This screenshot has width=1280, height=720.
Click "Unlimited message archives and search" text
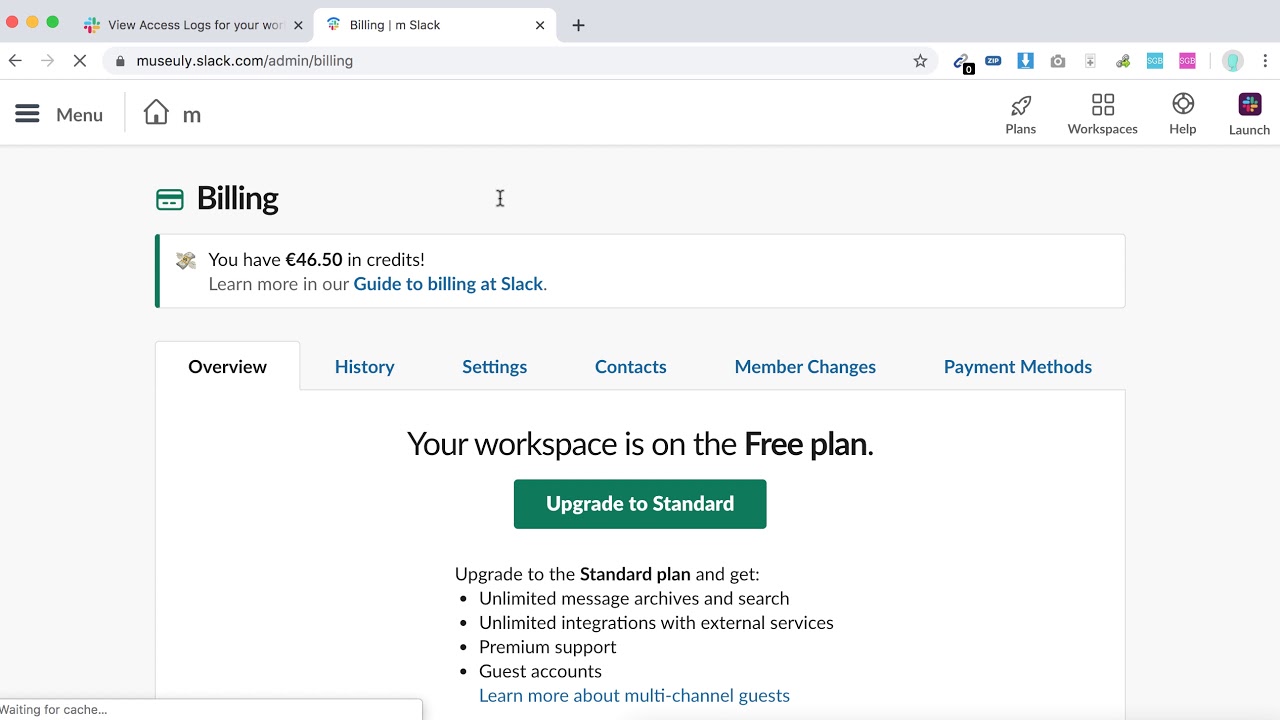pyautogui.click(x=634, y=598)
